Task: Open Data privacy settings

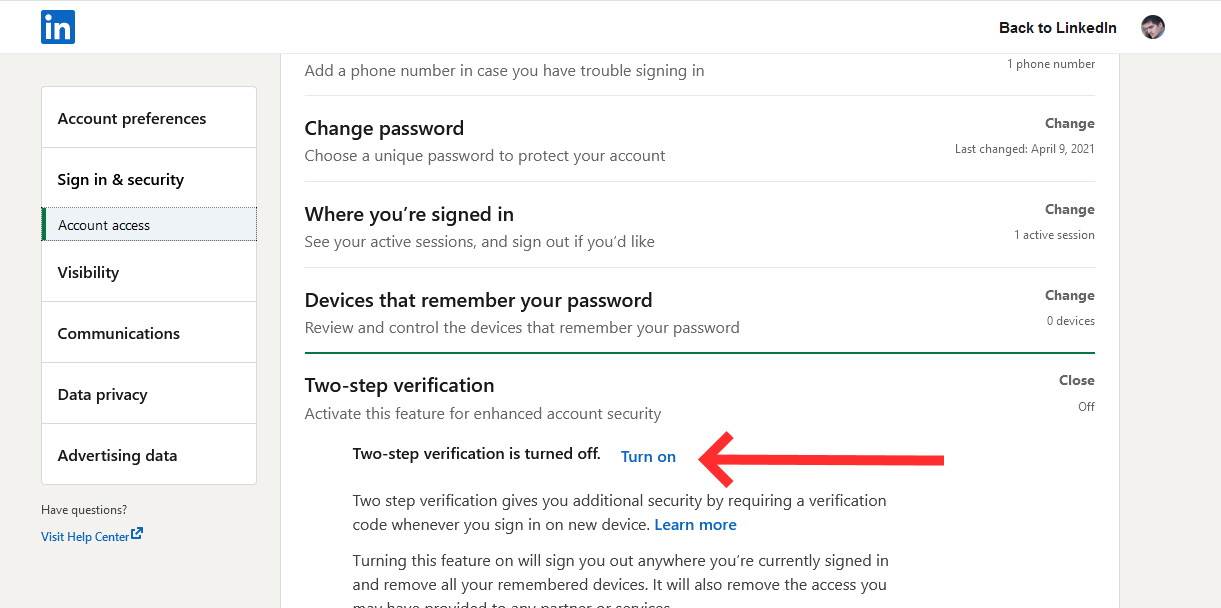Action: pyautogui.click(x=102, y=394)
